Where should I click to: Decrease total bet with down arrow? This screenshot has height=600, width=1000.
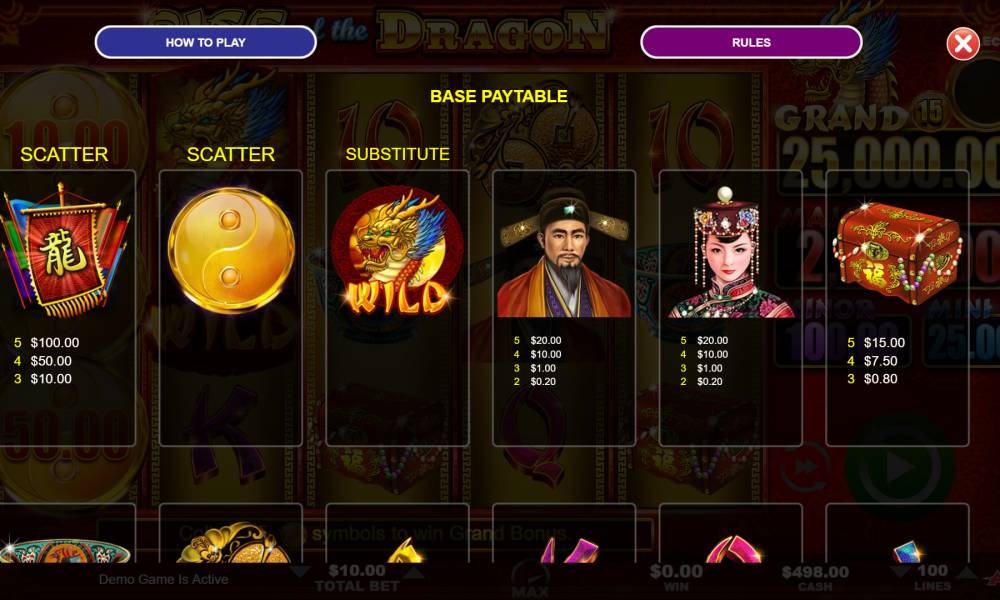click(x=300, y=572)
